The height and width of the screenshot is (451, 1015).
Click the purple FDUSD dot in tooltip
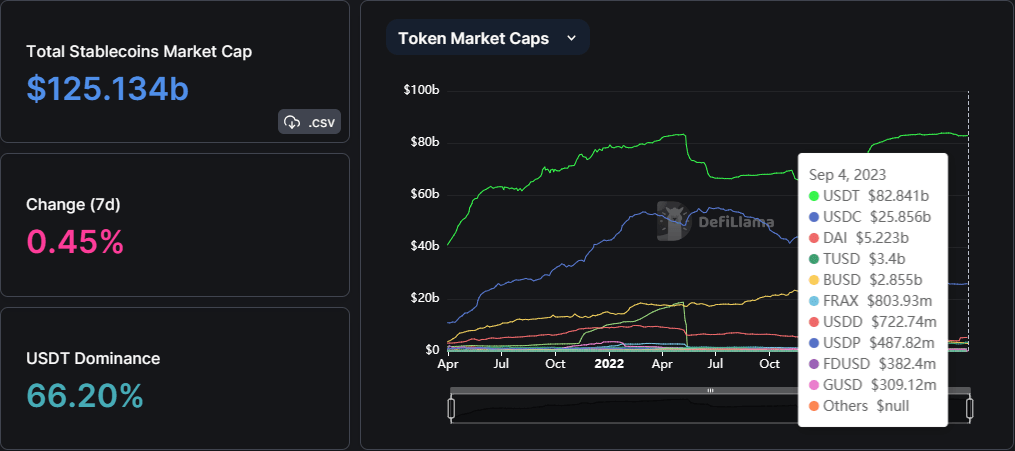[814, 364]
